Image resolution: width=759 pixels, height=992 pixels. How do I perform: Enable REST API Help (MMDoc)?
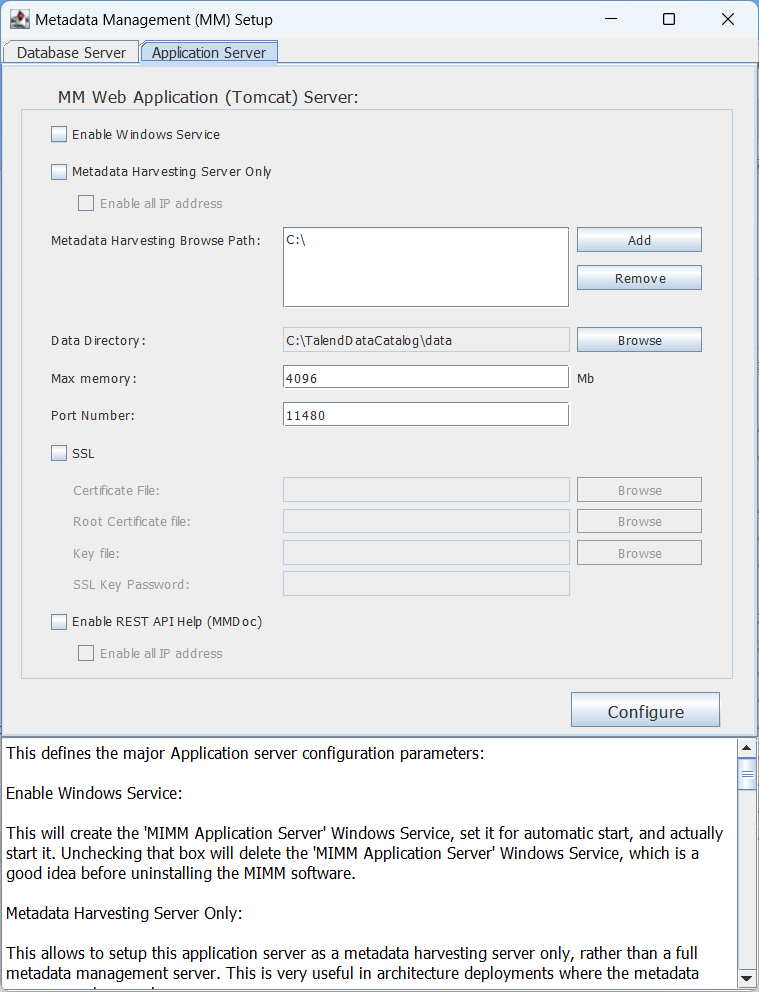point(58,621)
